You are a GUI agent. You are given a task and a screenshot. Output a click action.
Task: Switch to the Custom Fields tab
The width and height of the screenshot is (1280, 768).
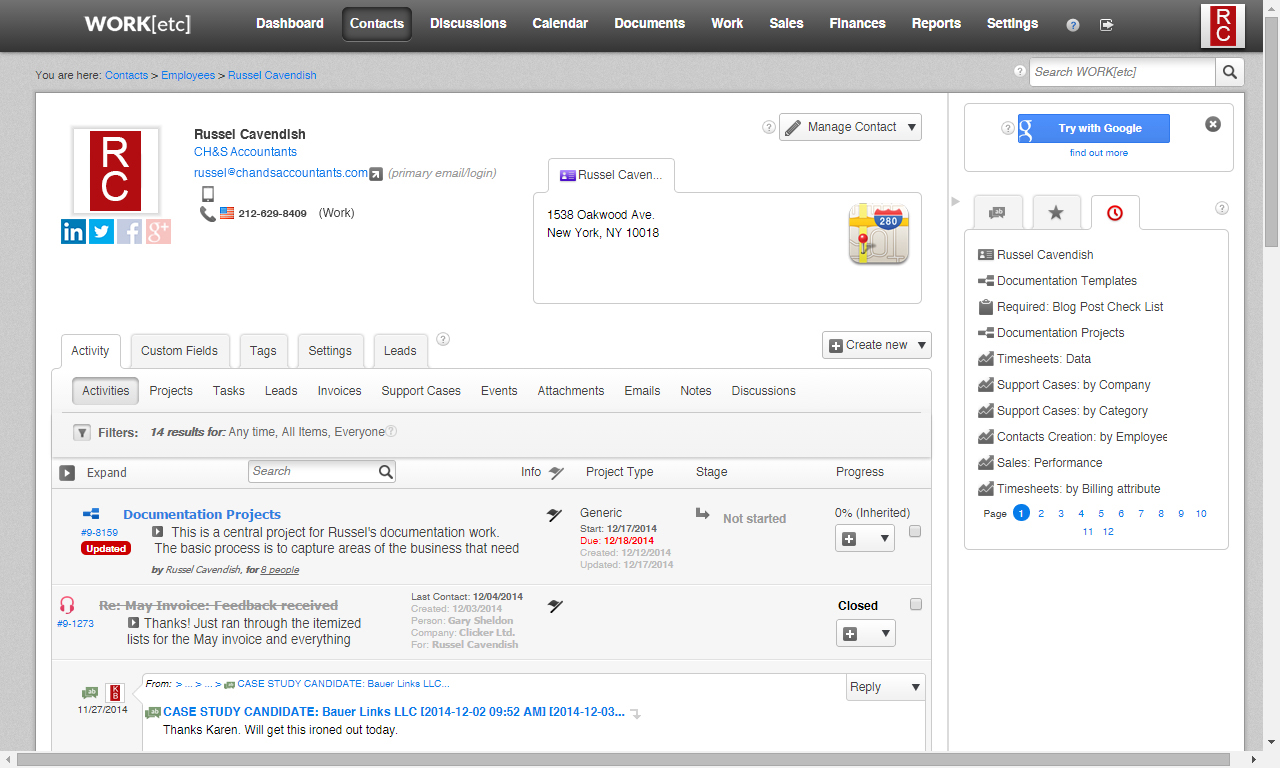pos(179,351)
